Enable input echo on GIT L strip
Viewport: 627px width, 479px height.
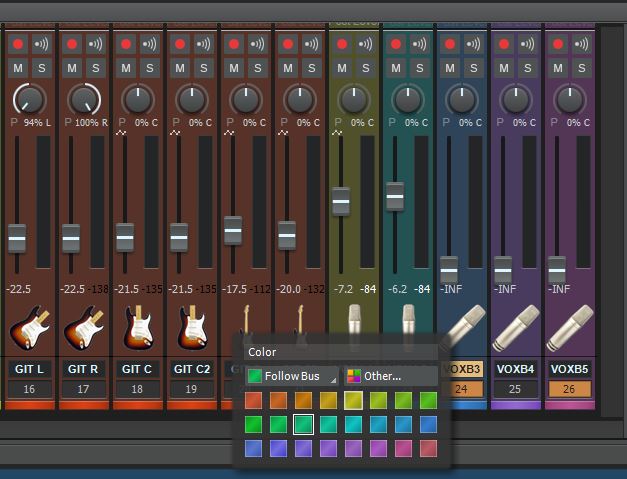[42, 44]
